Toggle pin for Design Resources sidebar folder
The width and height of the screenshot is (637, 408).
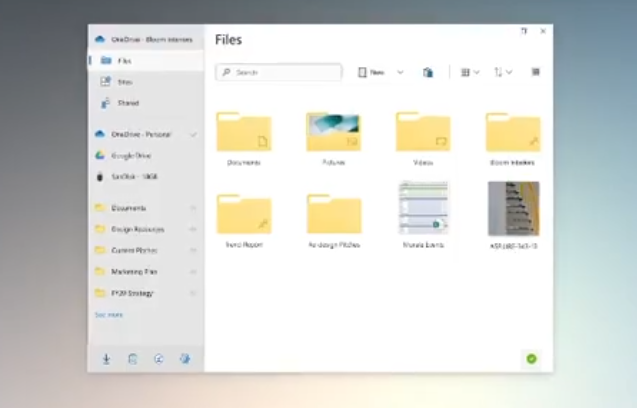[193, 229]
